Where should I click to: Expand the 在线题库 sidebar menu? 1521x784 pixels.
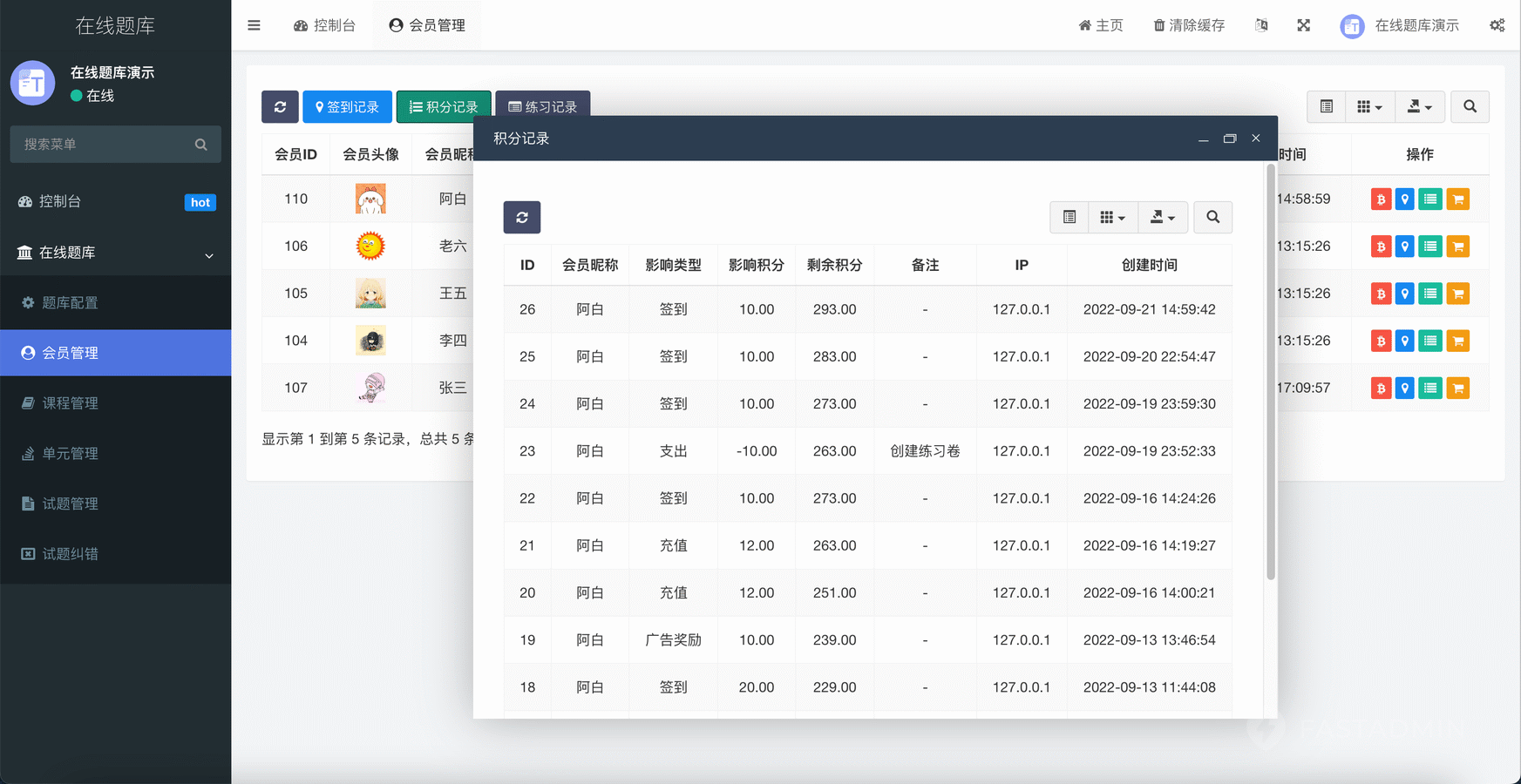(x=115, y=253)
